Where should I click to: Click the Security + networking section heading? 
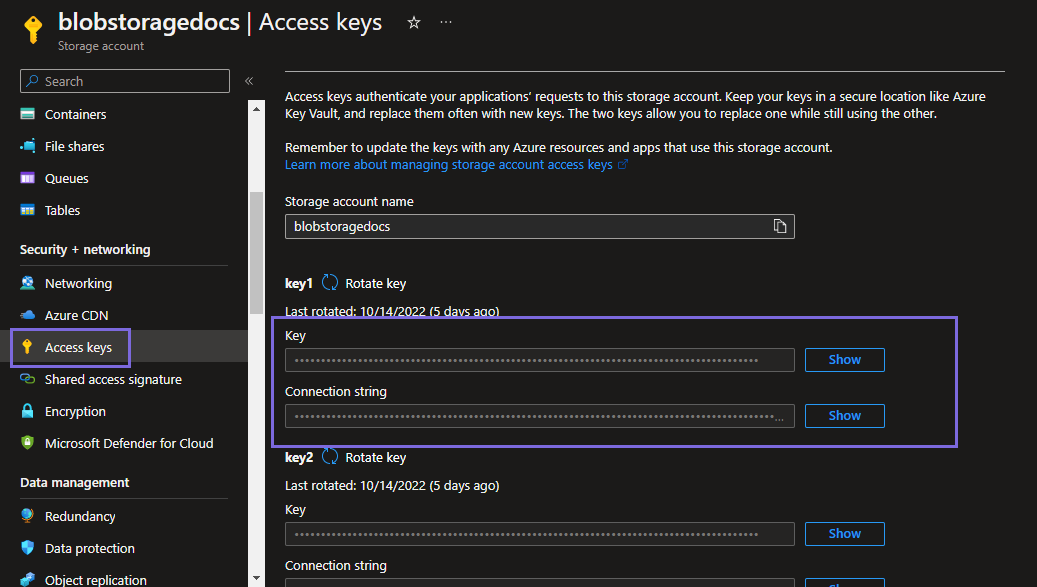pos(85,250)
